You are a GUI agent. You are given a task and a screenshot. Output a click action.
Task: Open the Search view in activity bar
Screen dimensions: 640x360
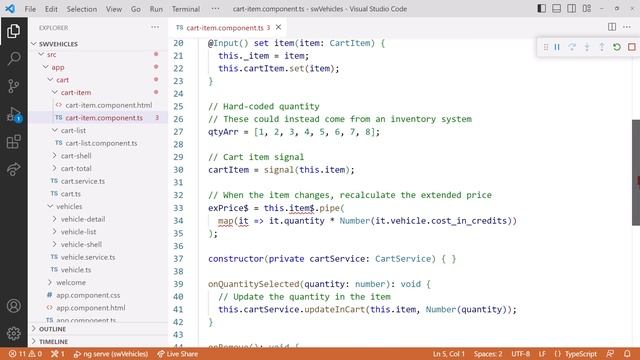click(13, 58)
